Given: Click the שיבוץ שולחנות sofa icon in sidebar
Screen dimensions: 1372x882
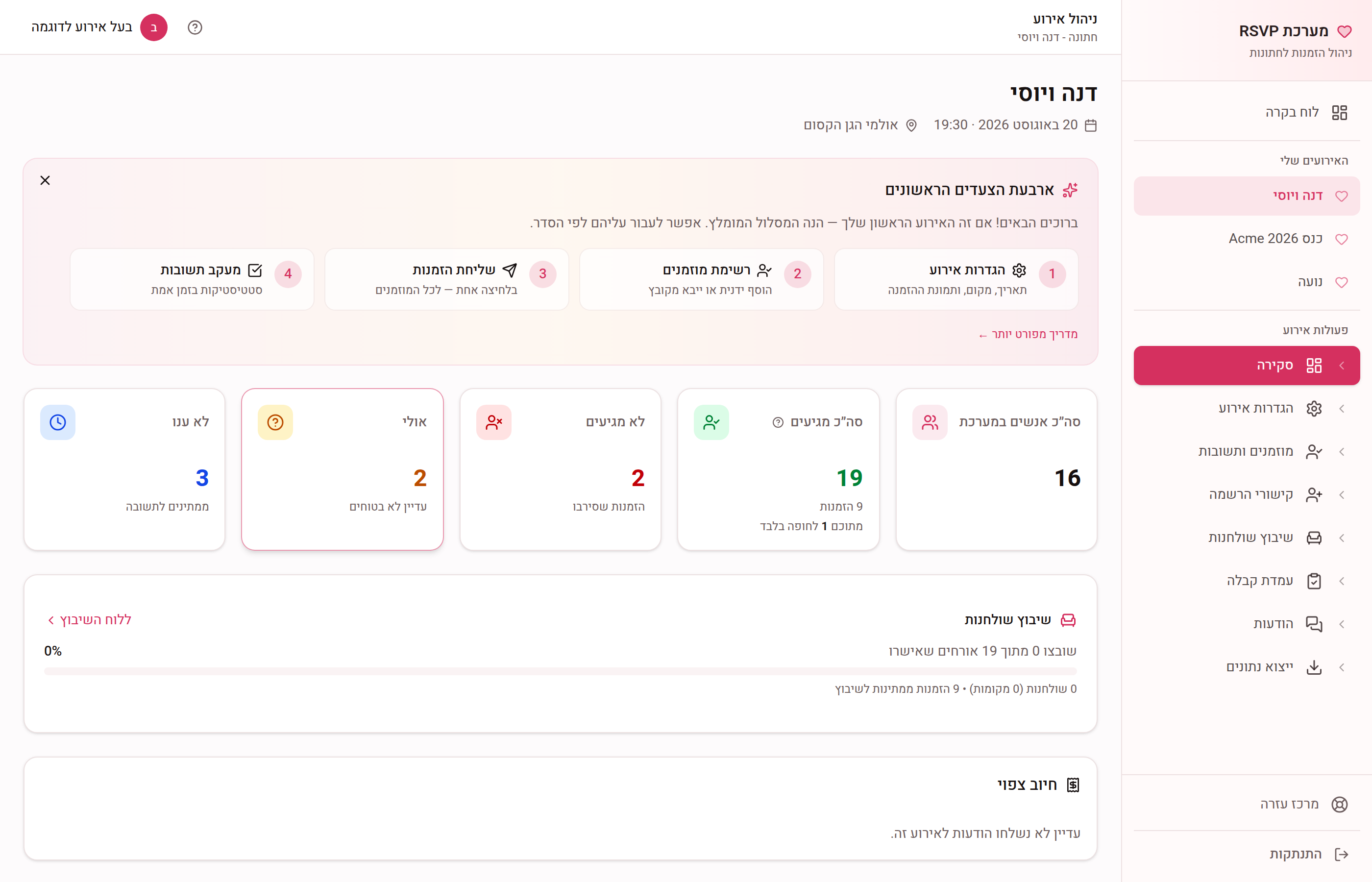Looking at the screenshot, I should (x=1314, y=537).
